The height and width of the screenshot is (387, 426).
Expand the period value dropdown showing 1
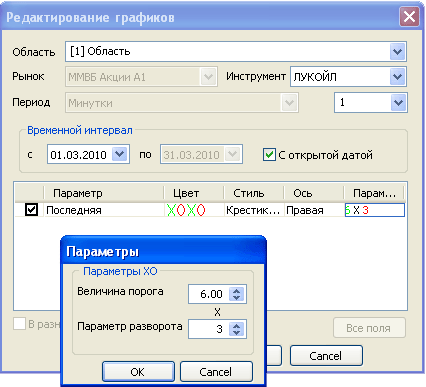click(x=398, y=102)
